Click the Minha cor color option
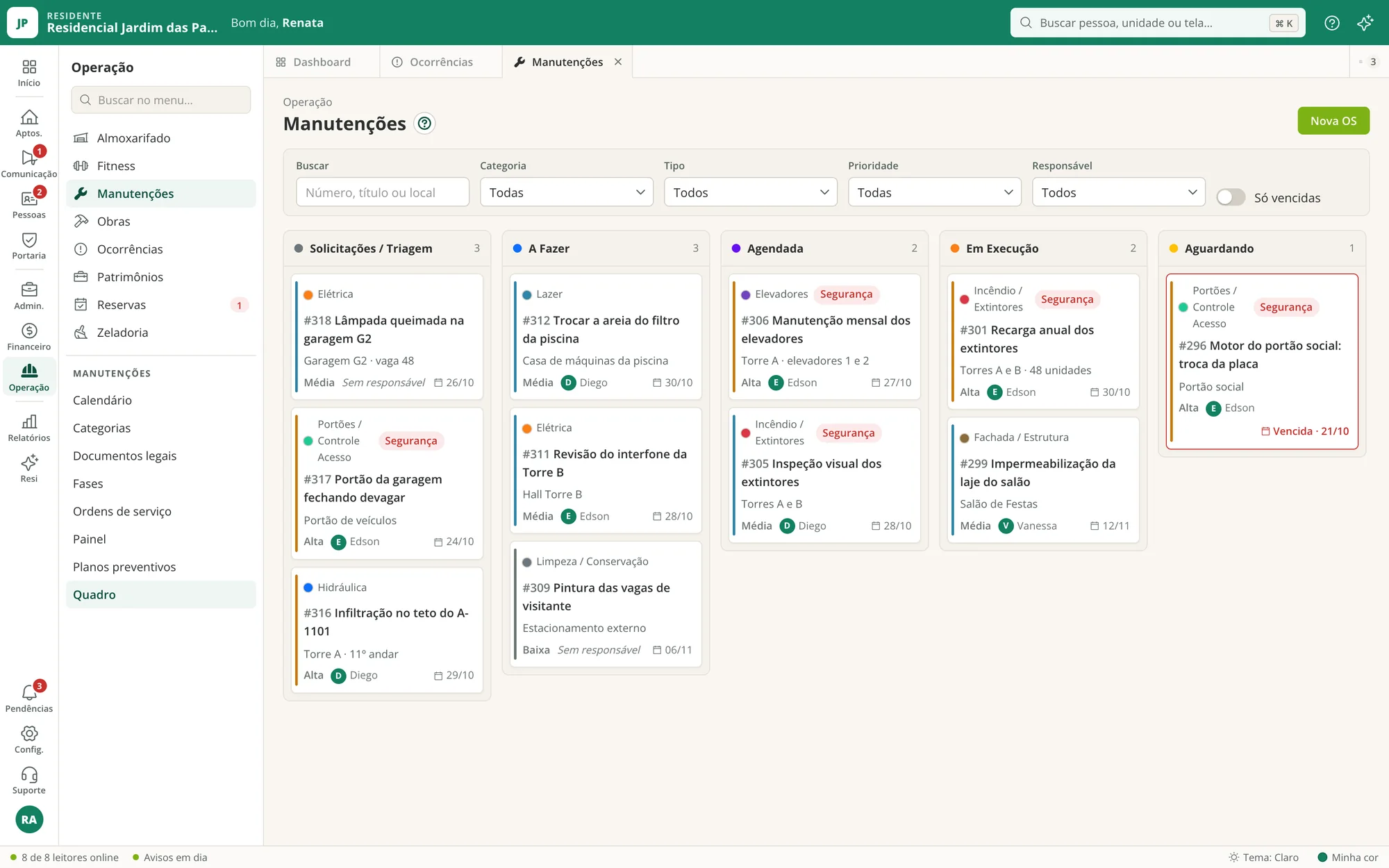 1347,858
